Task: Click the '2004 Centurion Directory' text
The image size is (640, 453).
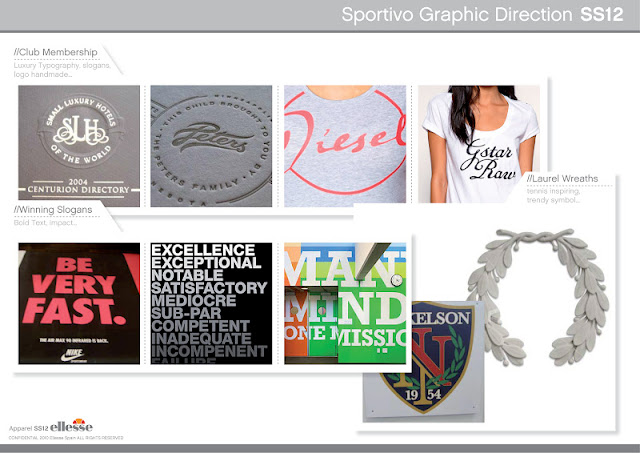Action: pos(78,186)
